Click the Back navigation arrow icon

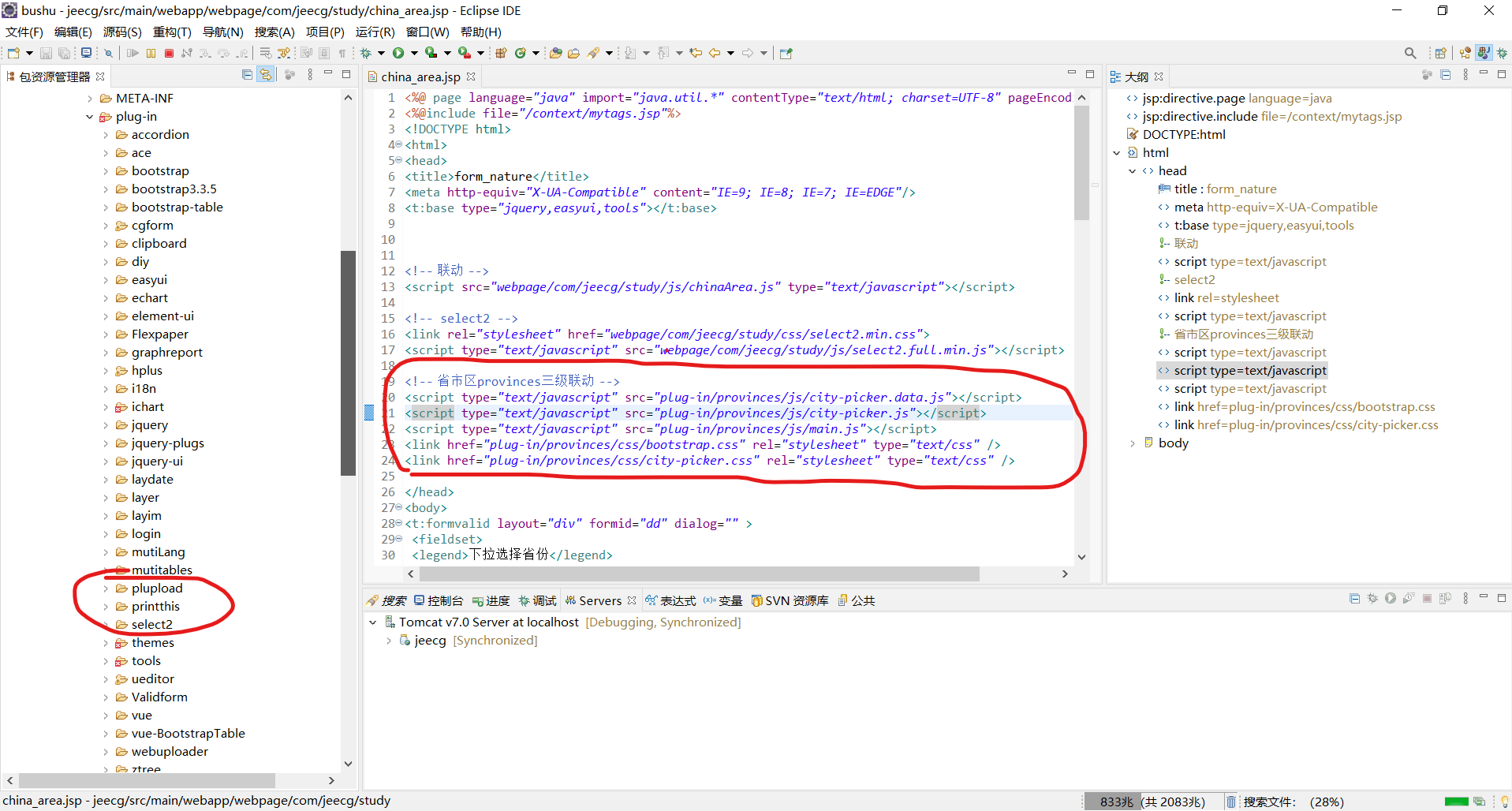coord(715,53)
